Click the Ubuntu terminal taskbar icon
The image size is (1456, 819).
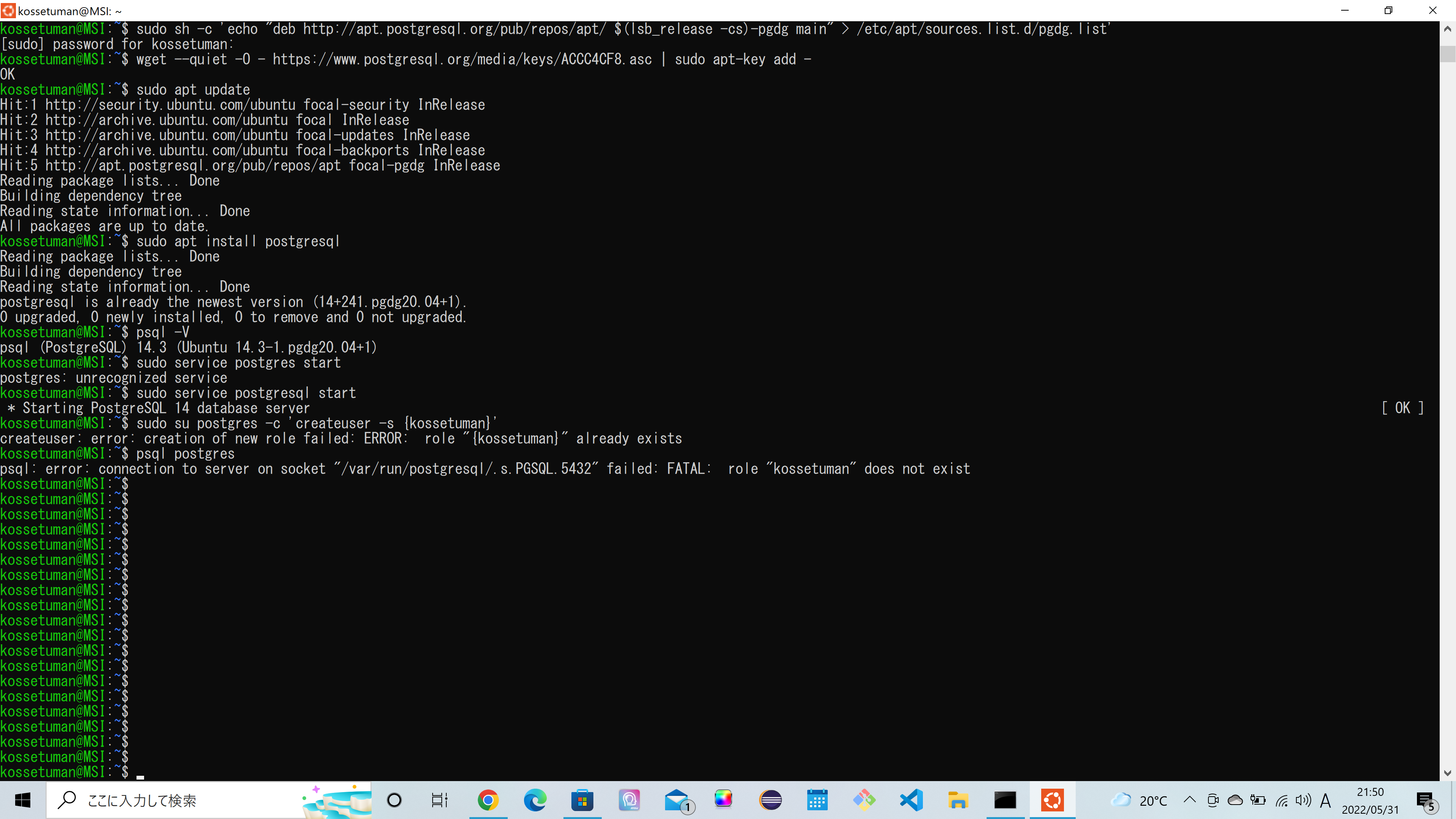pyautogui.click(x=1053, y=800)
